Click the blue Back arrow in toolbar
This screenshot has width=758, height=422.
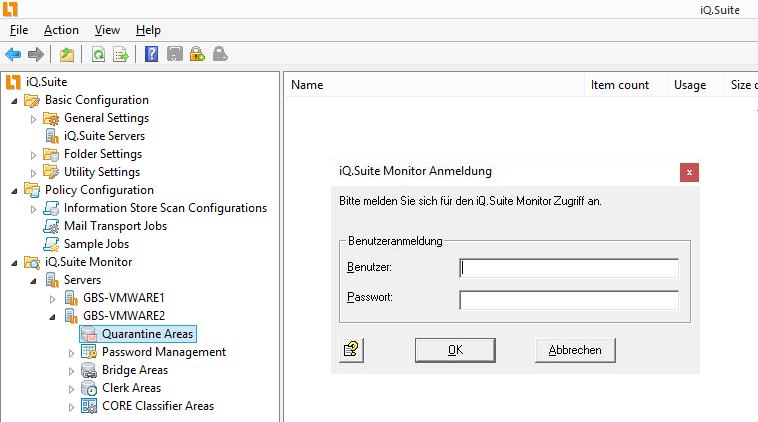[x=13, y=54]
